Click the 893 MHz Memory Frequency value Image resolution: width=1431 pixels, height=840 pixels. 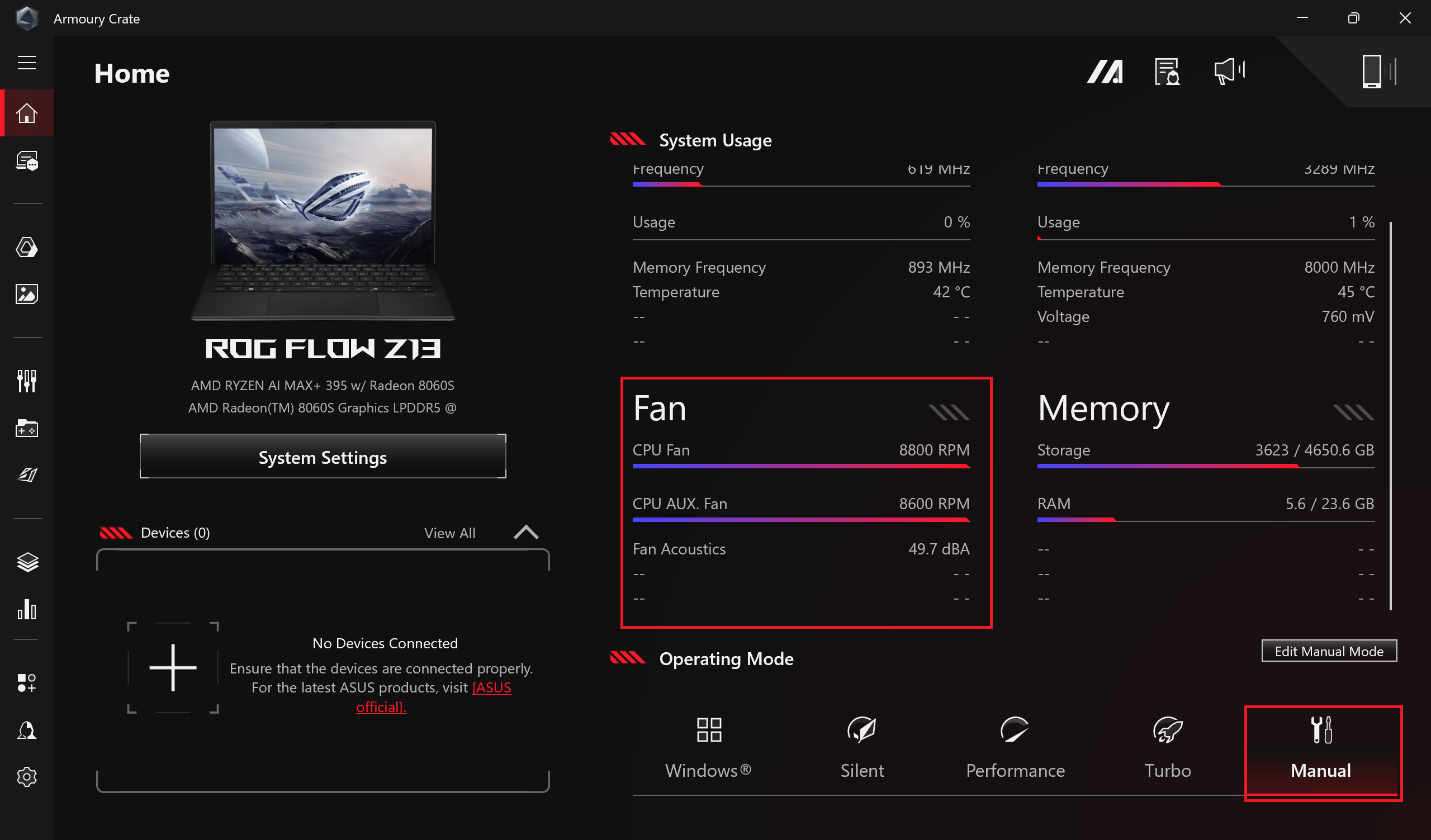(x=939, y=267)
